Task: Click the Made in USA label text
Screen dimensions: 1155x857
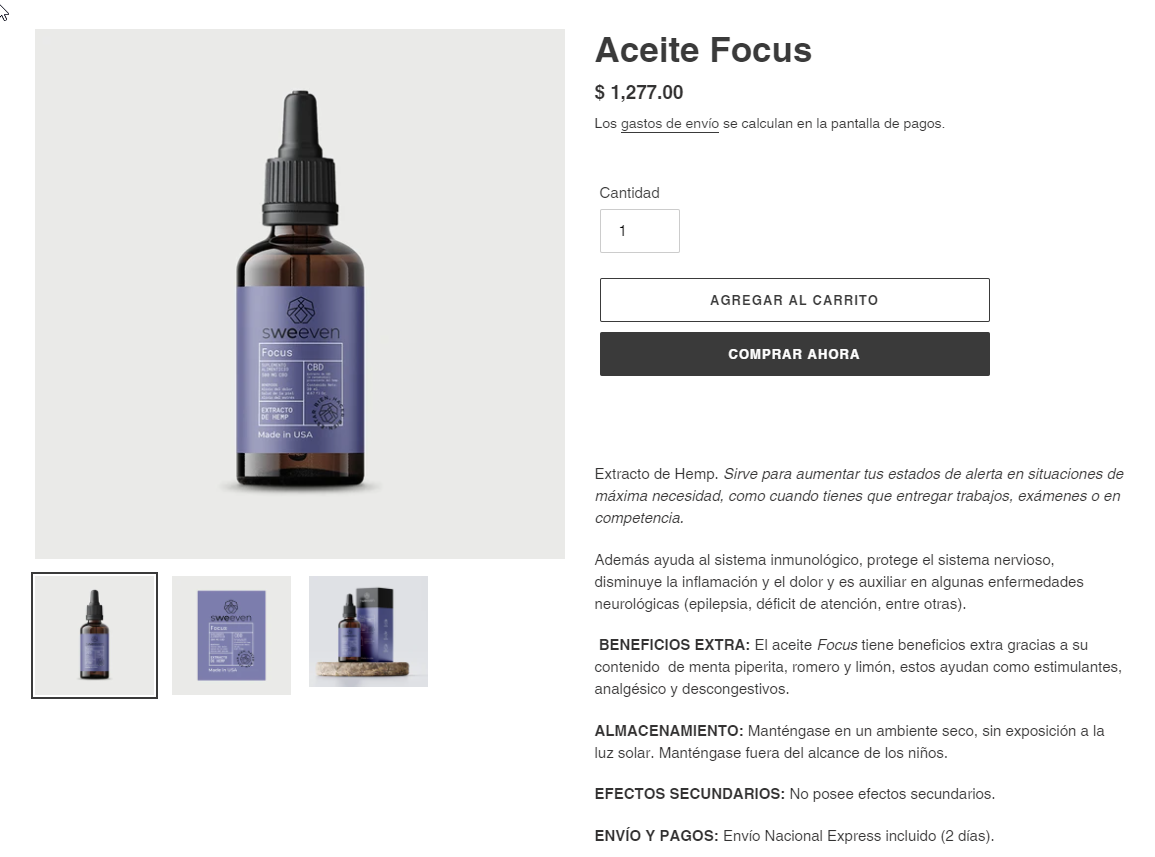Action: click(x=285, y=435)
